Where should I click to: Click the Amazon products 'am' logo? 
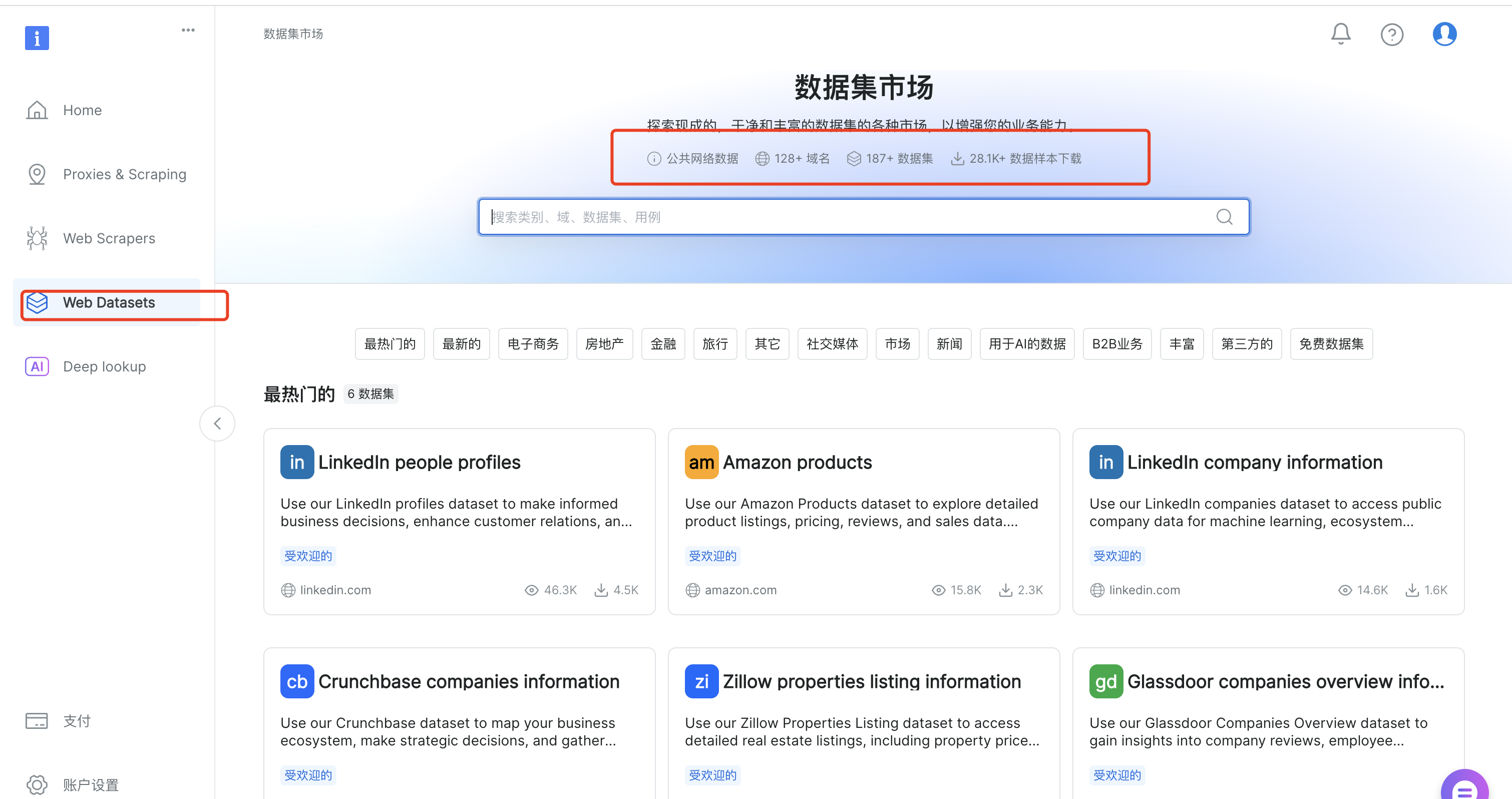(x=701, y=462)
